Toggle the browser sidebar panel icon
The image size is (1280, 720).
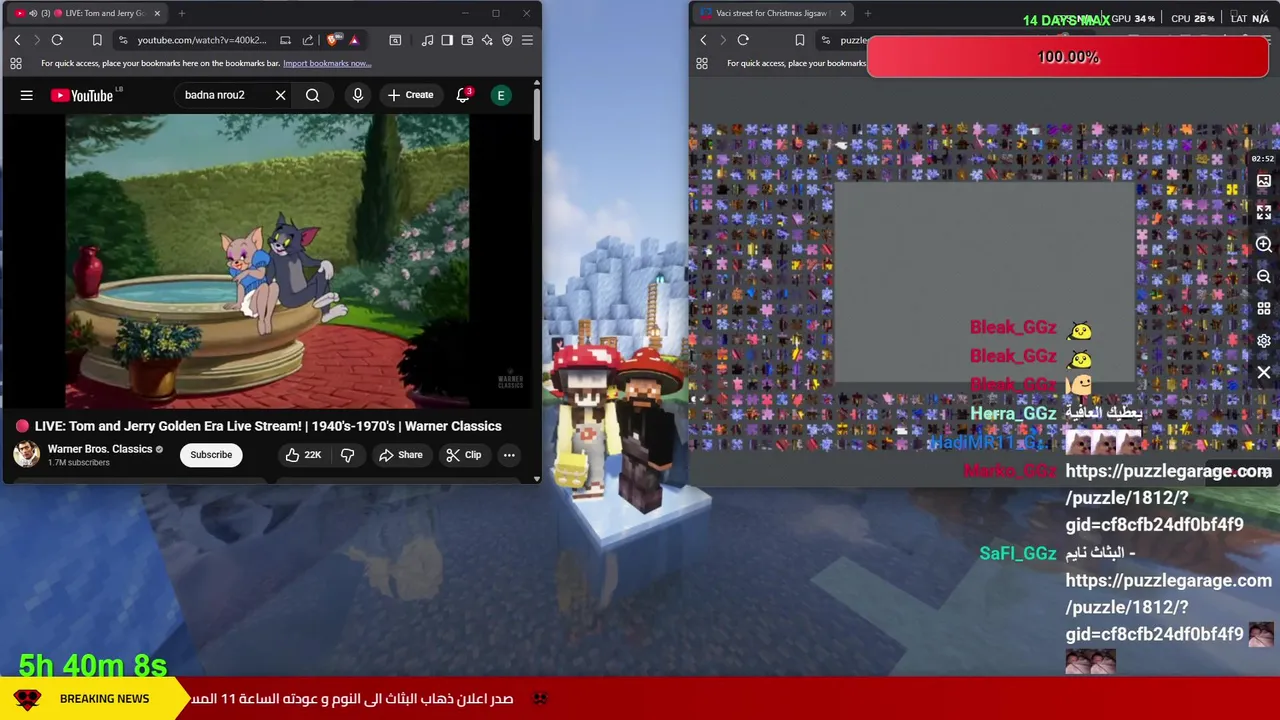click(447, 40)
